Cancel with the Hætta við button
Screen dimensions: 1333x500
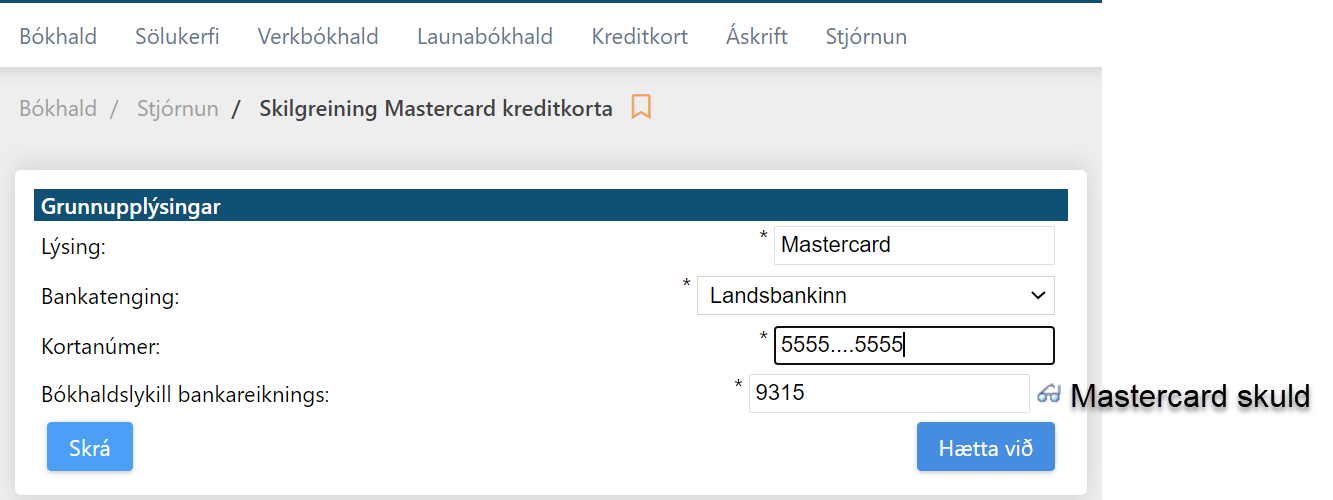click(986, 447)
